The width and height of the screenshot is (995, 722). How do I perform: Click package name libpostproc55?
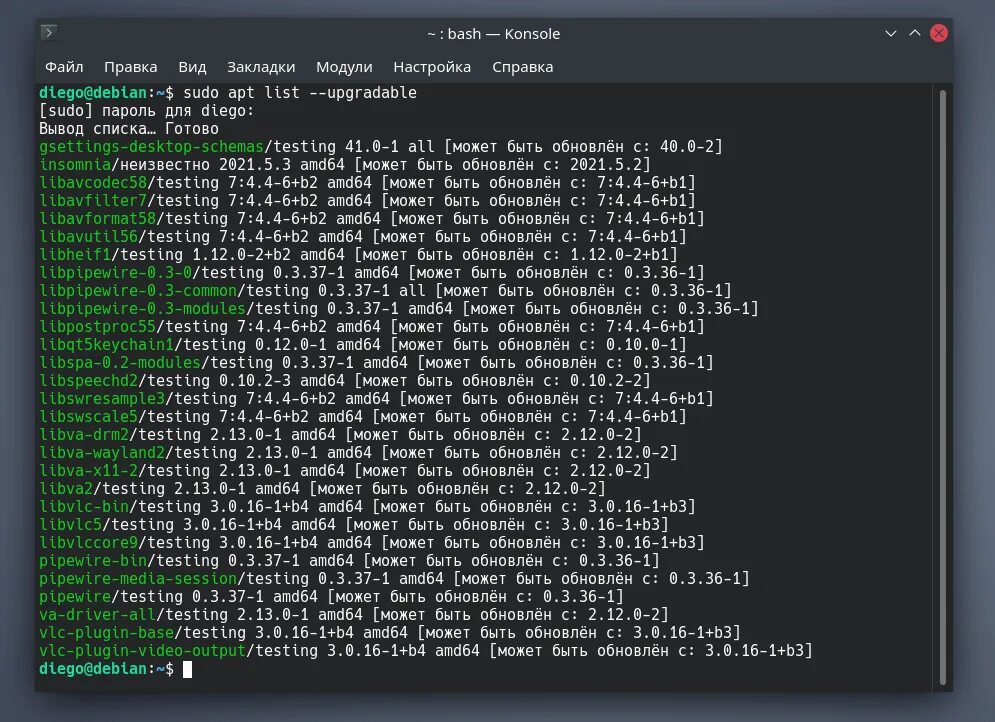[x=97, y=327]
